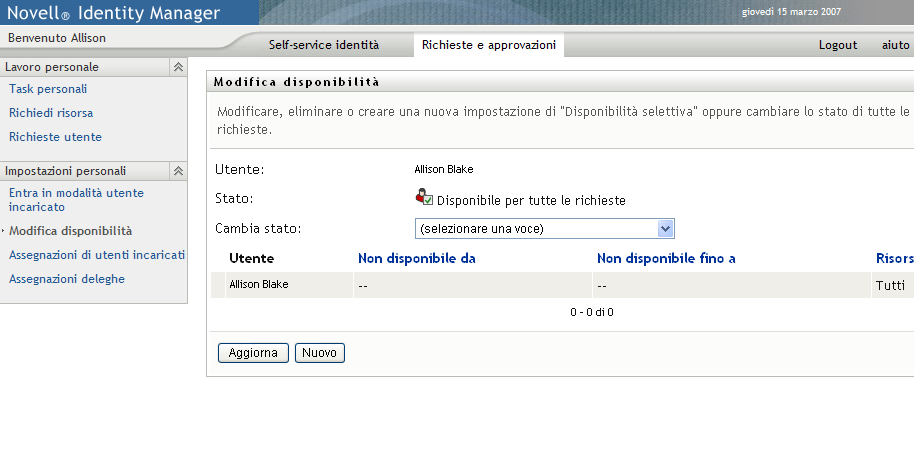Click the Tutti cell in table
The image size is (914, 461).
tap(890, 285)
